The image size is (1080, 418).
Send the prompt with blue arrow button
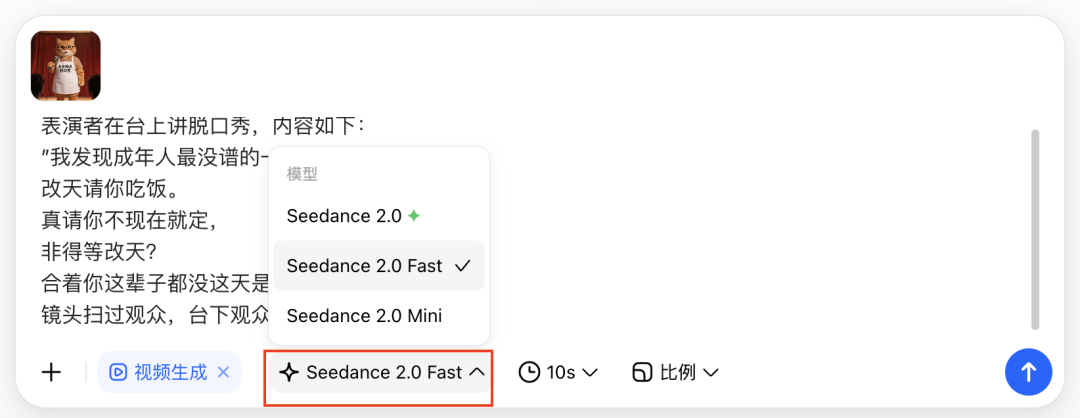pos(1028,373)
